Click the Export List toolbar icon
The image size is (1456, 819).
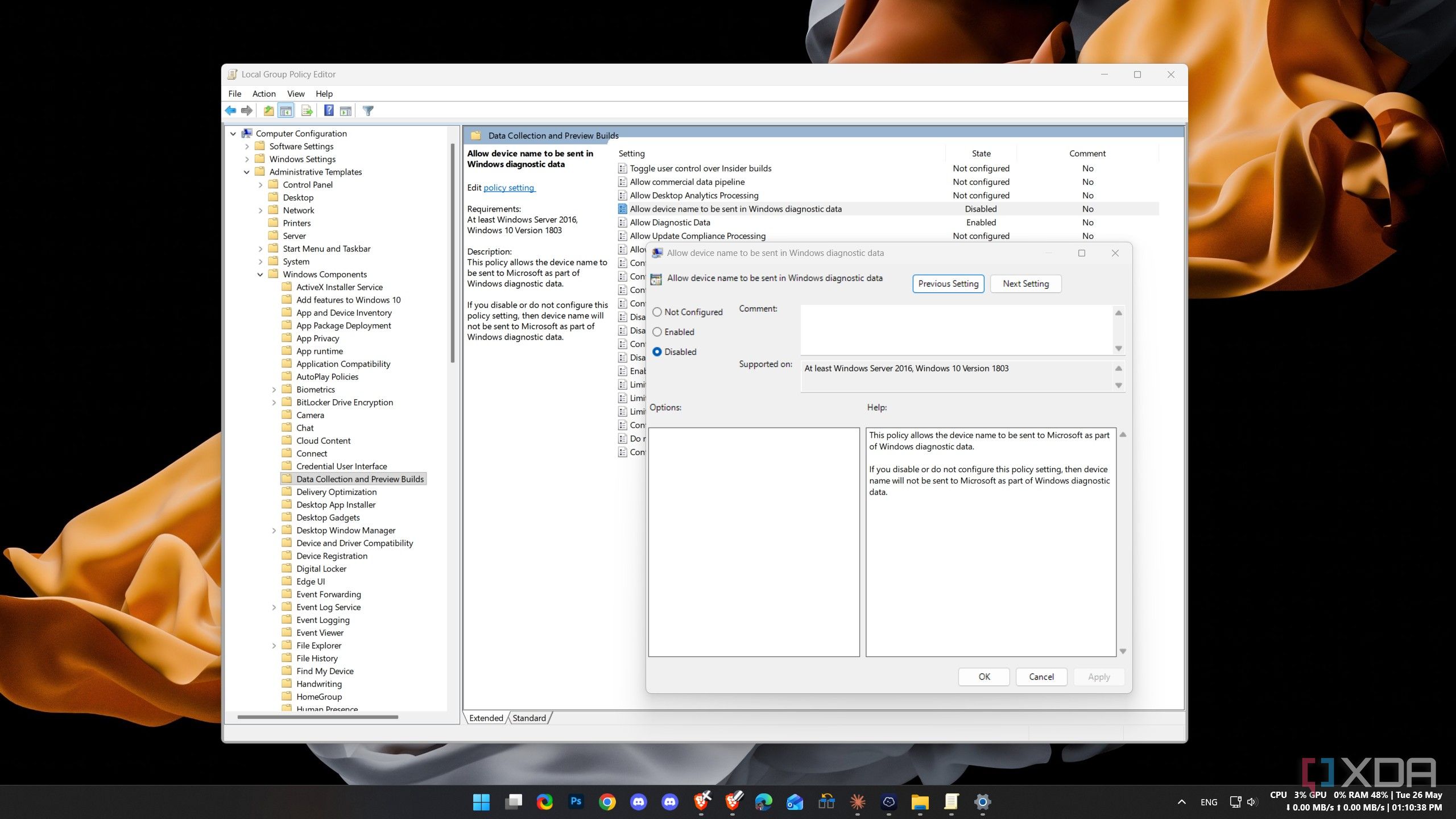tap(307, 110)
